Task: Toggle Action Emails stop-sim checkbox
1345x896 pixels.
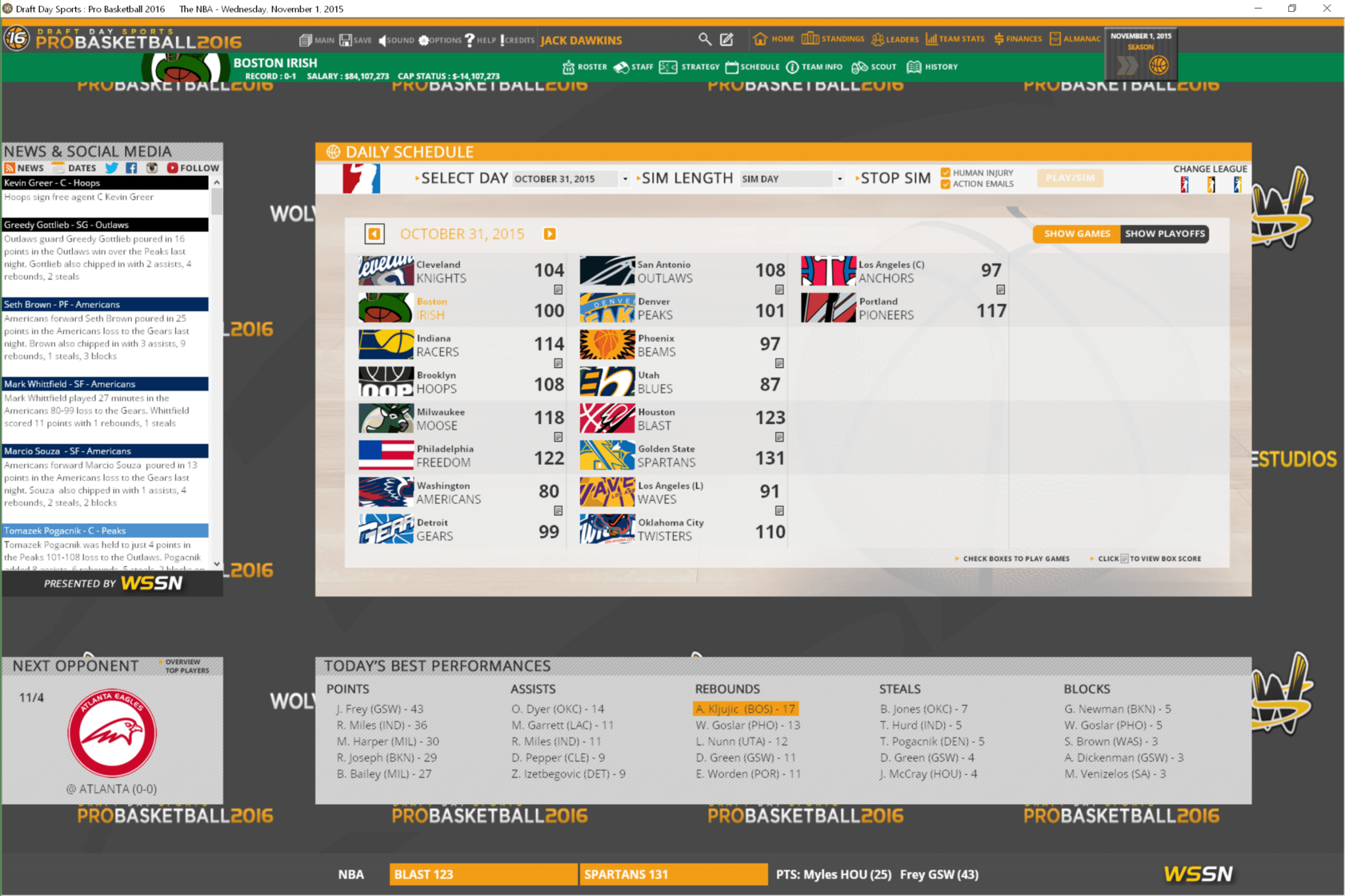Action: click(x=946, y=184)
